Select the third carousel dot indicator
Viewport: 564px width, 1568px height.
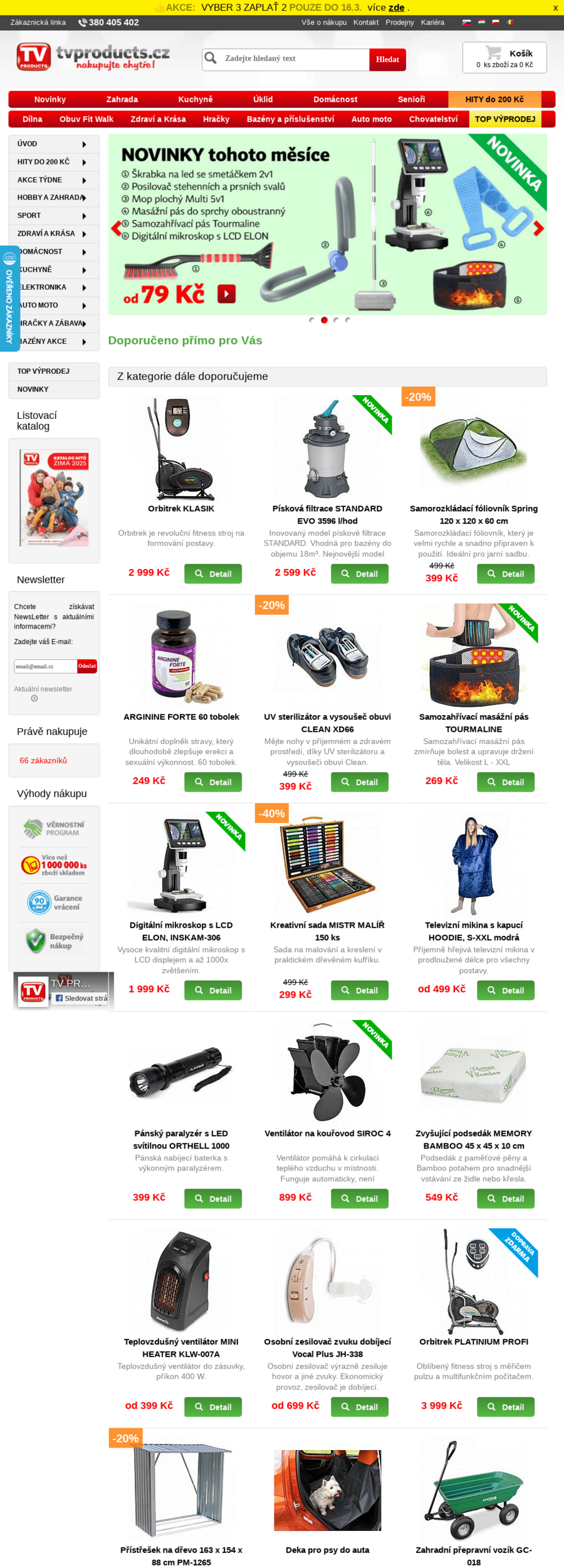[336, 320]
